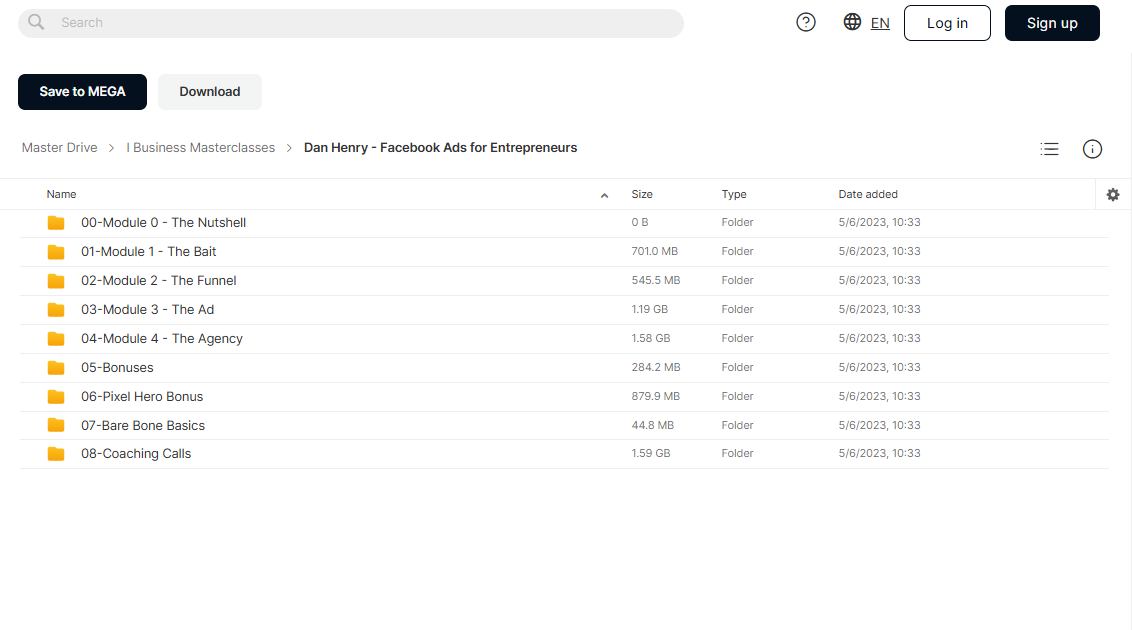Click the 1.19 GB size value

point(650,309)
